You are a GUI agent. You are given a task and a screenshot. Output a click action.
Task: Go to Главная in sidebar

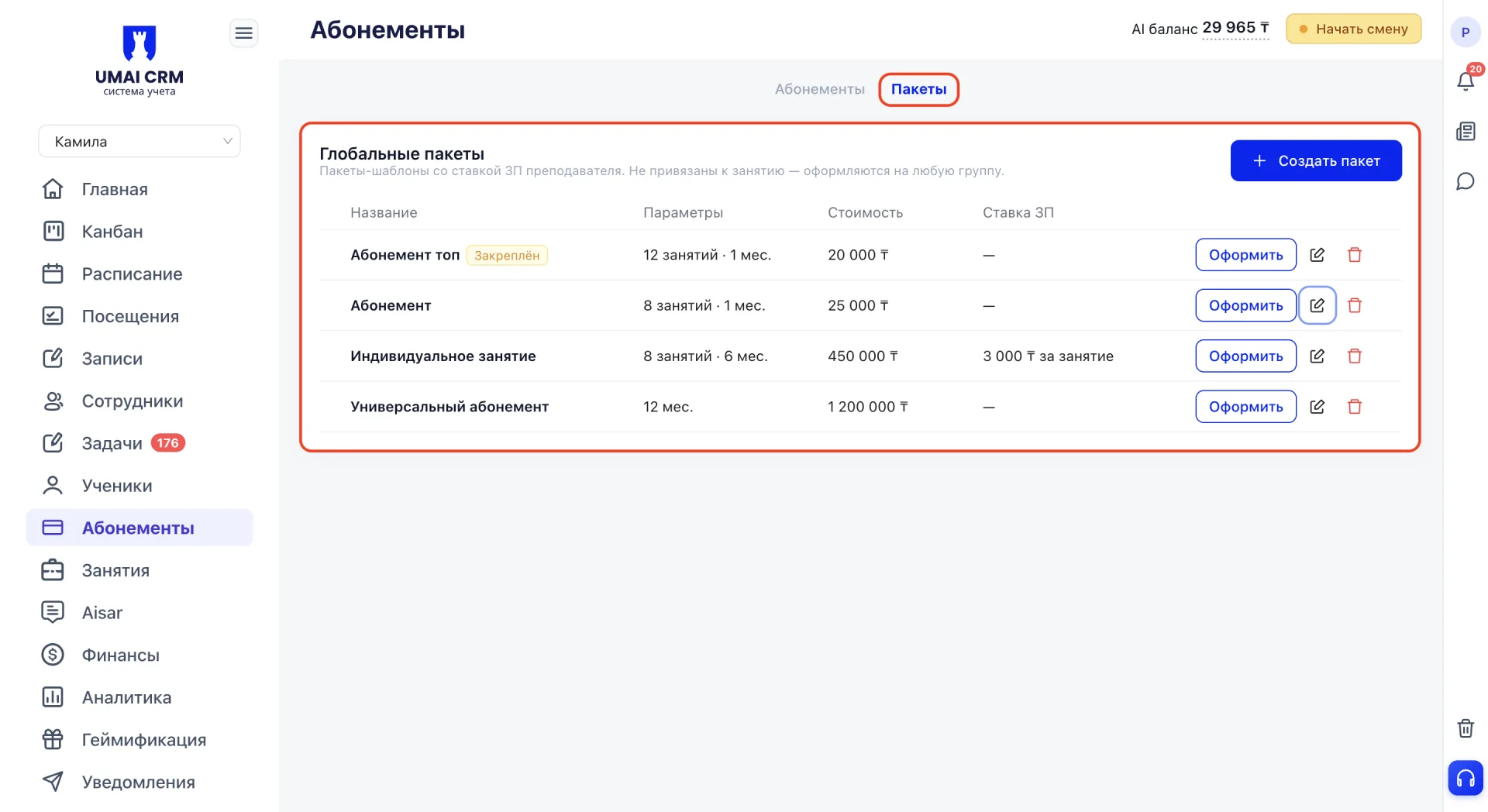115,189
